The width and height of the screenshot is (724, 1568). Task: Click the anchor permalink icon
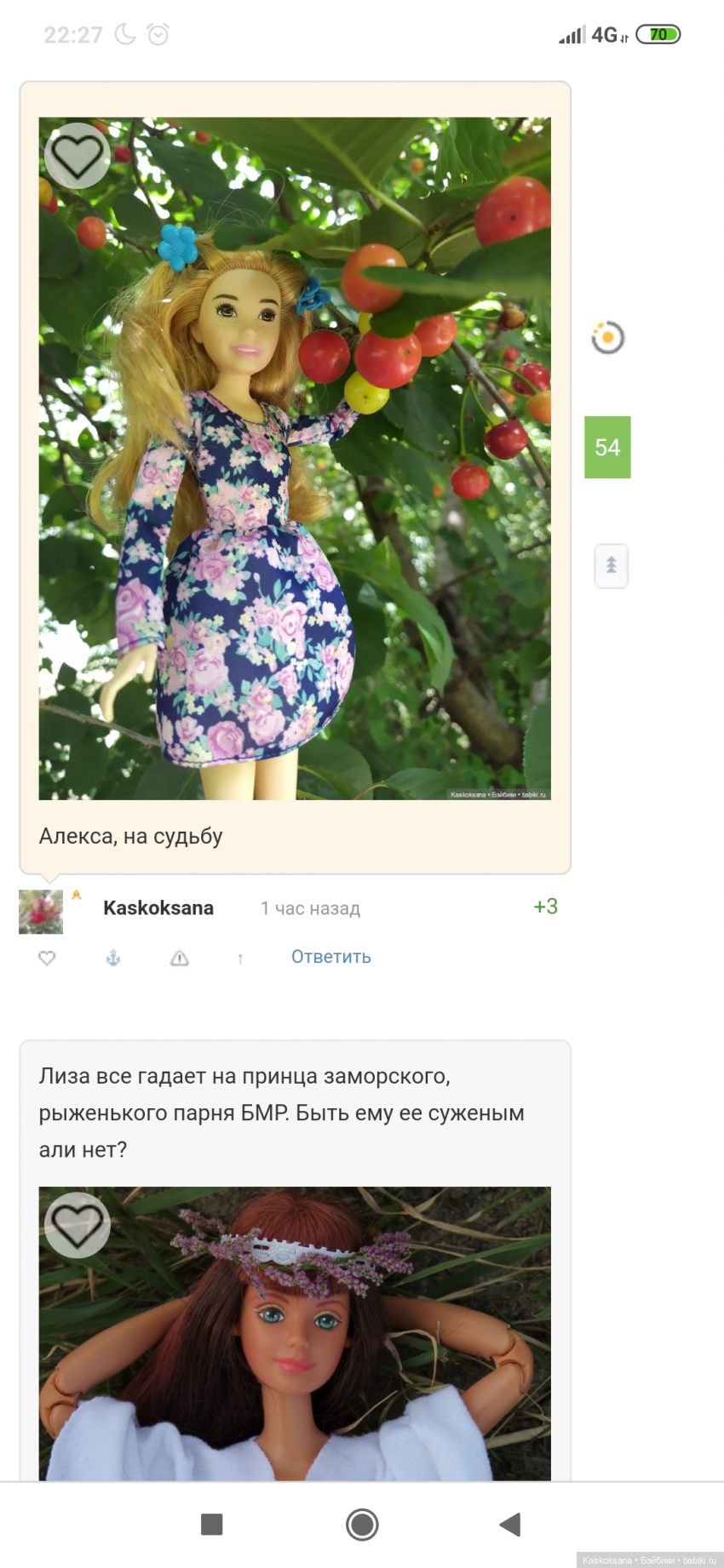click(x=112, y=958)
